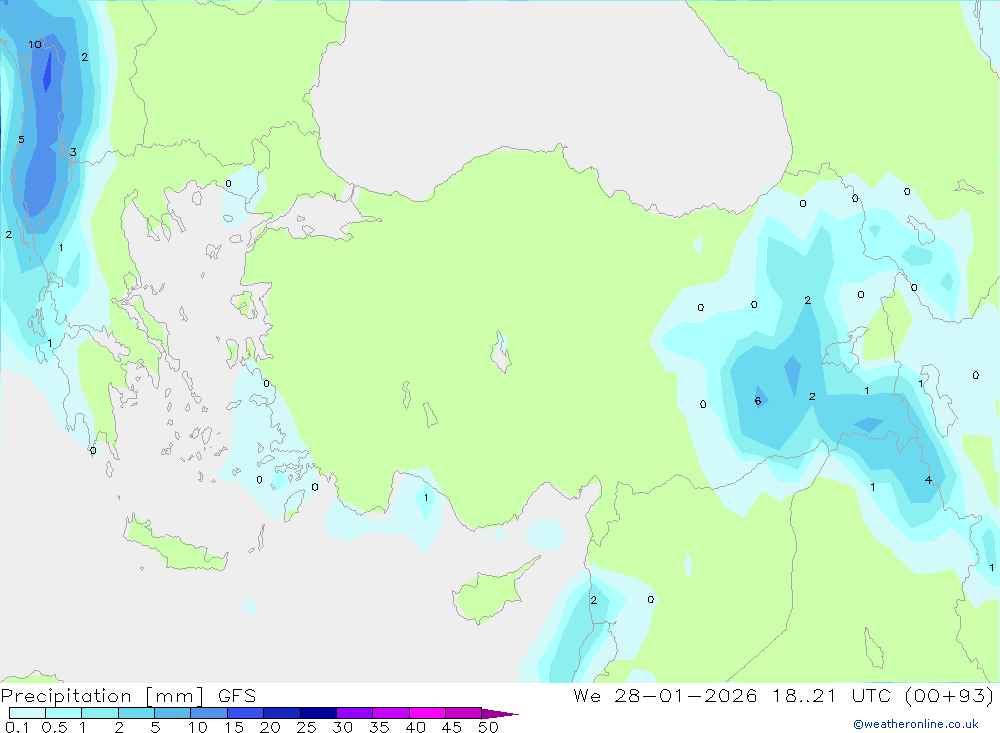
Task: Select legend swatch between 40 and 45
Action: pos(427,713)
